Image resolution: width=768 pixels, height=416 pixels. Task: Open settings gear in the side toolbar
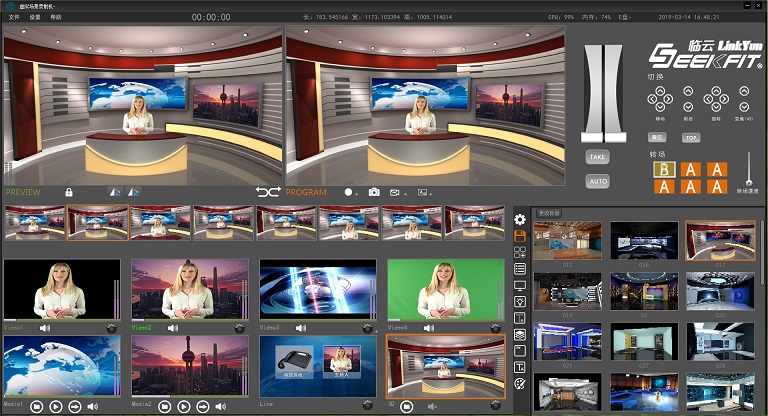coord(519,219)
